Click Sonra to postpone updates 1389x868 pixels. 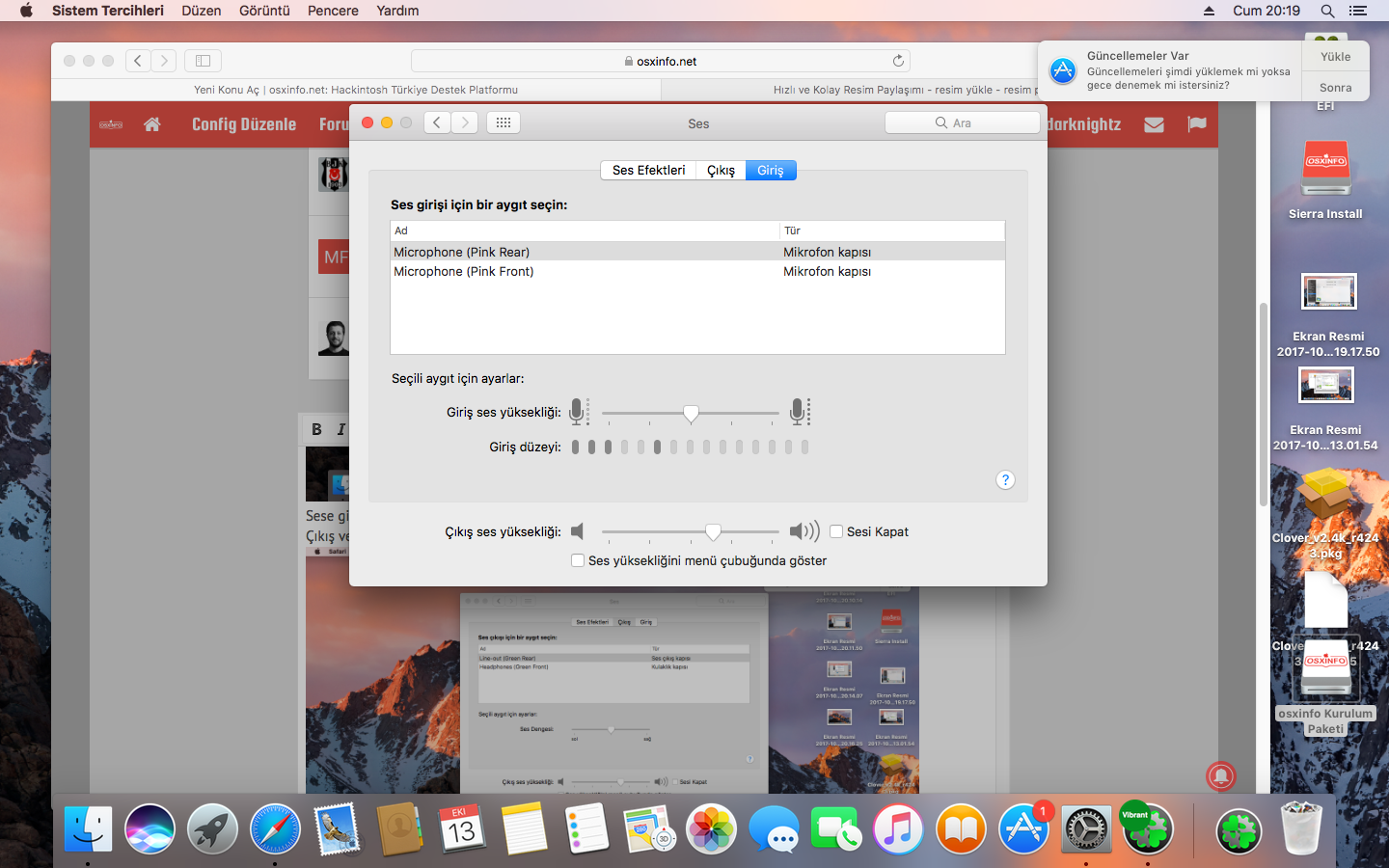(1335, 88)
